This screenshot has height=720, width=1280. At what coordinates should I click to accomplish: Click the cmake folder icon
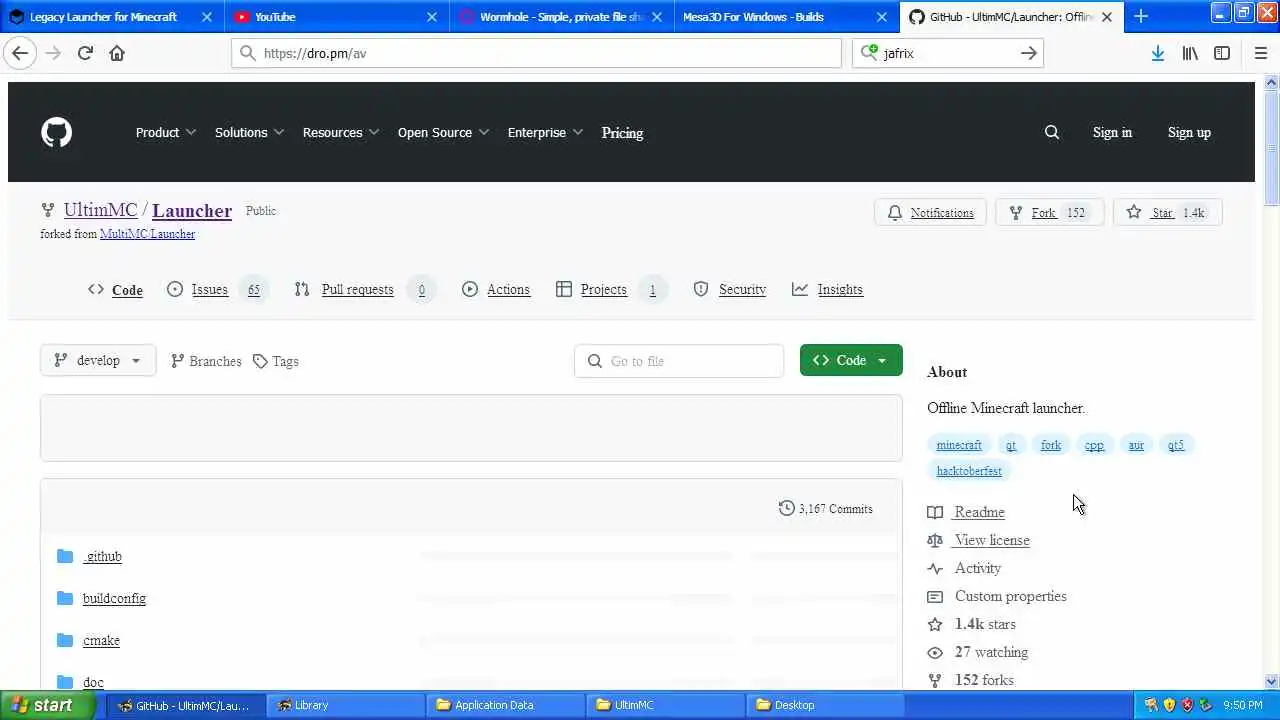click(65, 640)
